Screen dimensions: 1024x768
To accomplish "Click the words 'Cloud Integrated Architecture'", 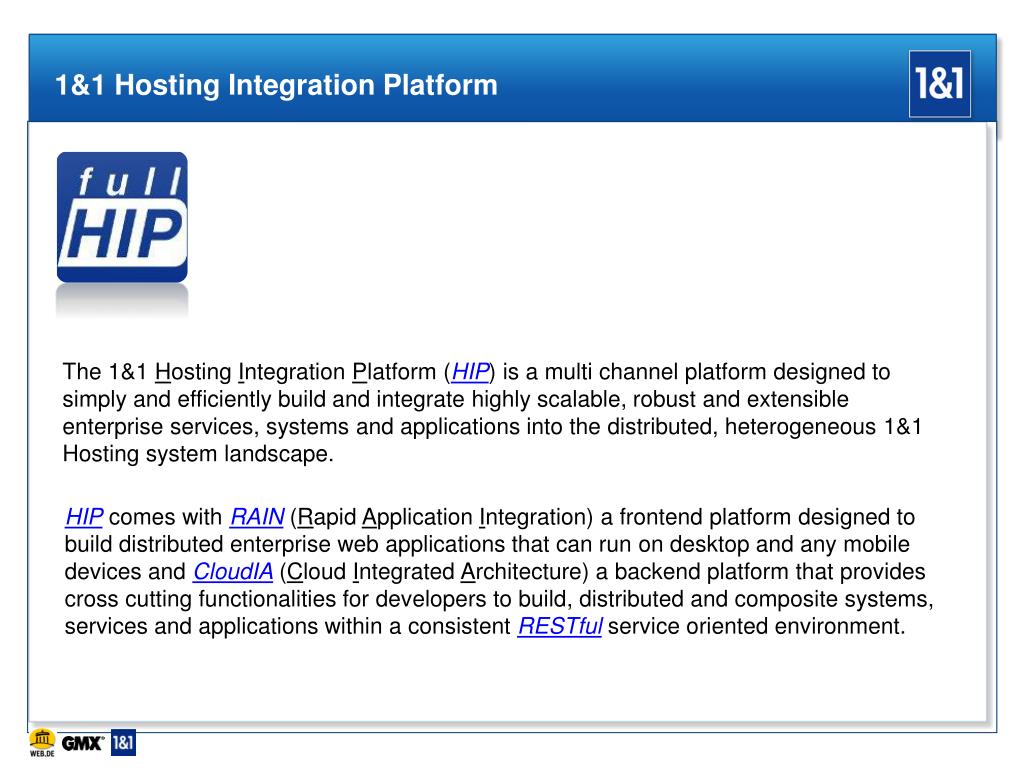I will (434, 571).
